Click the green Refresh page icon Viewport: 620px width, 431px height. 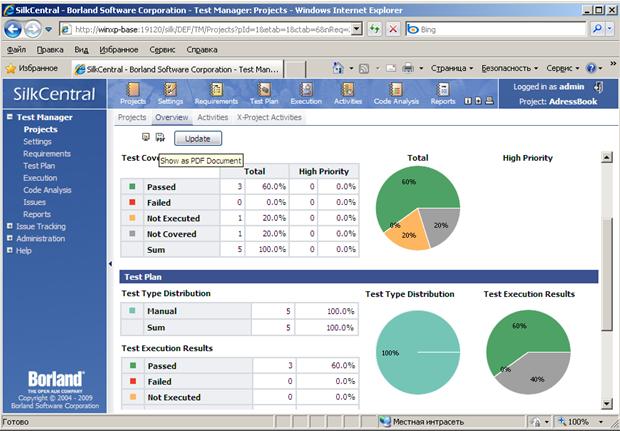point(374,29)
